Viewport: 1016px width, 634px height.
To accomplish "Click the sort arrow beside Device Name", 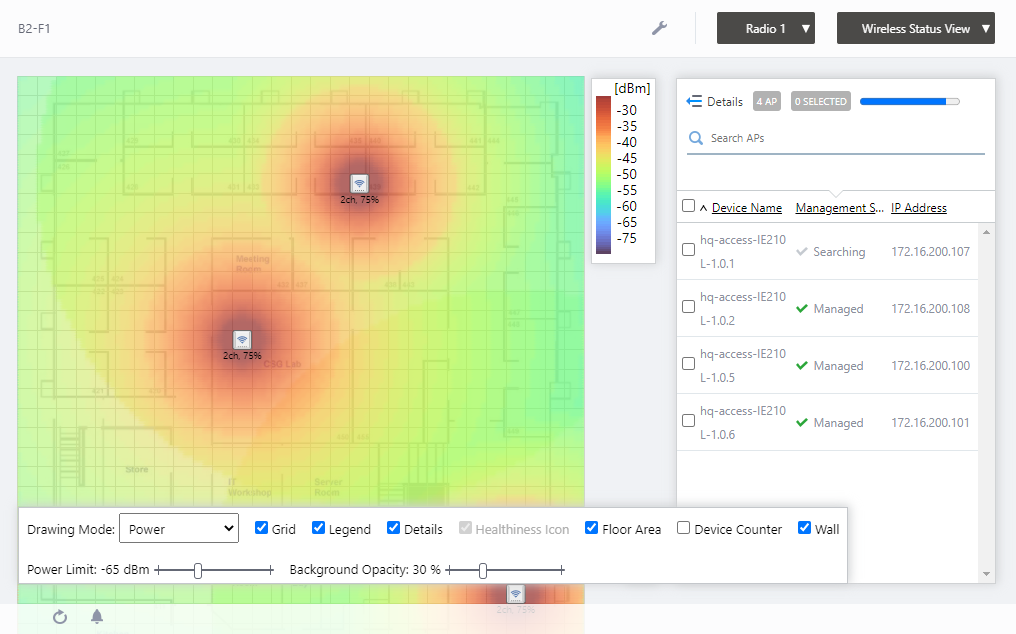I will [703, 208].
